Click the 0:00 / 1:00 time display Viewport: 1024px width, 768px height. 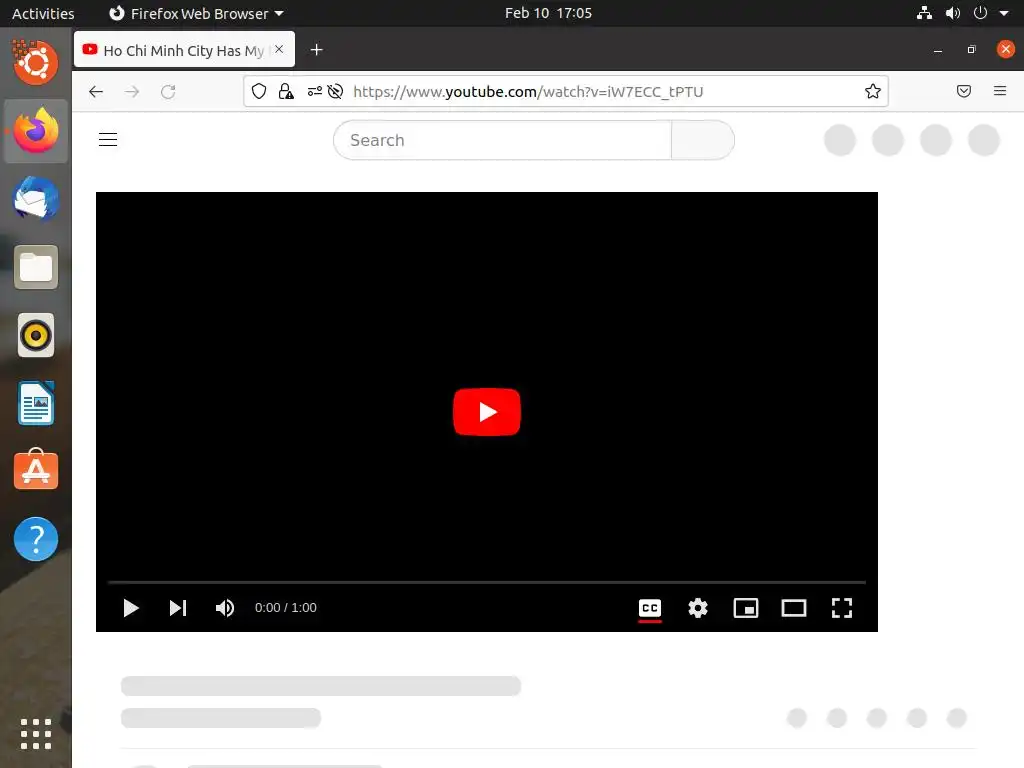(285, 608)
